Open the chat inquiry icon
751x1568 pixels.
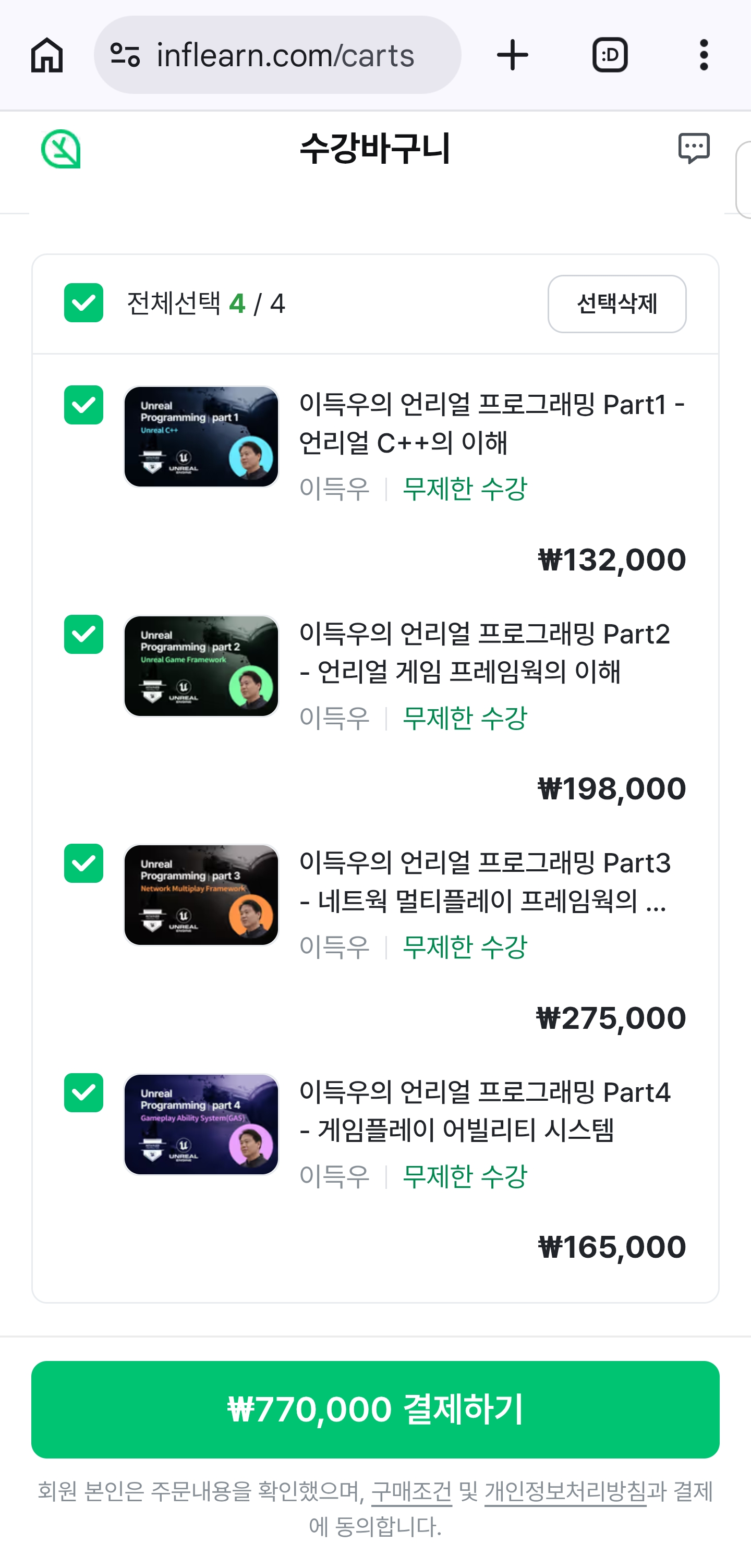(694, 149)
